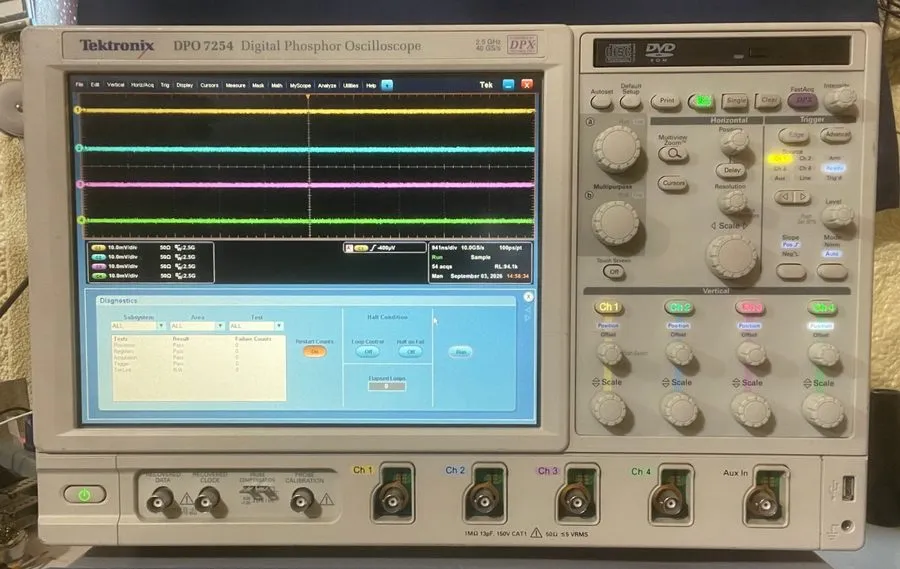Screen dimensions: 900x569
Task: Click the horizontal Resolution knob
Action: (x=732, y=201)
